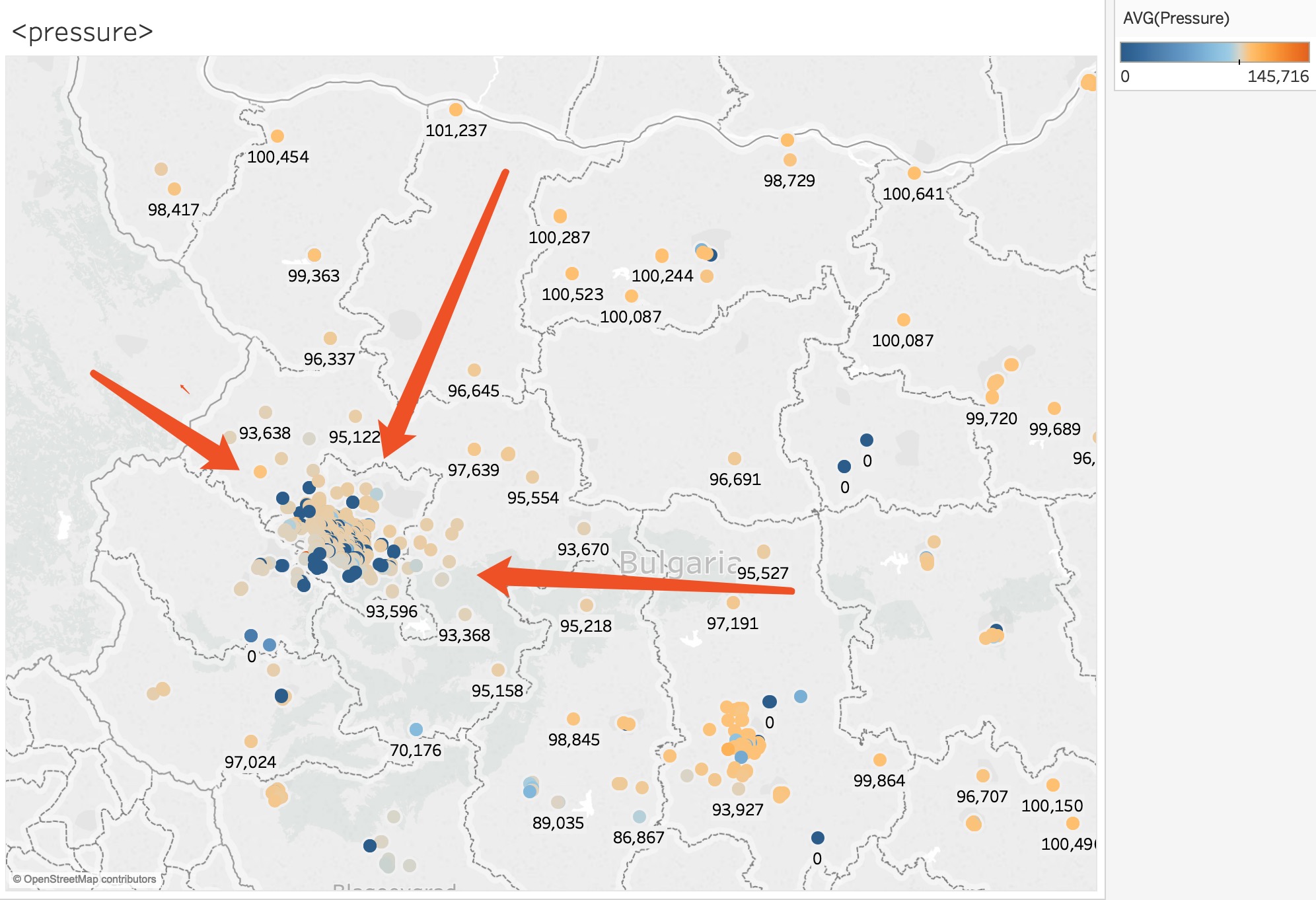Select the orange mark above 100,454 label
This screenshot has width=1316, height=900.
tap(277, 136)
